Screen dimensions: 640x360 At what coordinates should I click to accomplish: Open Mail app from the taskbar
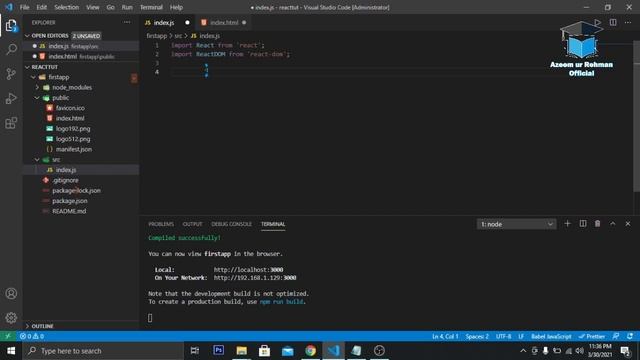point(287,351)
